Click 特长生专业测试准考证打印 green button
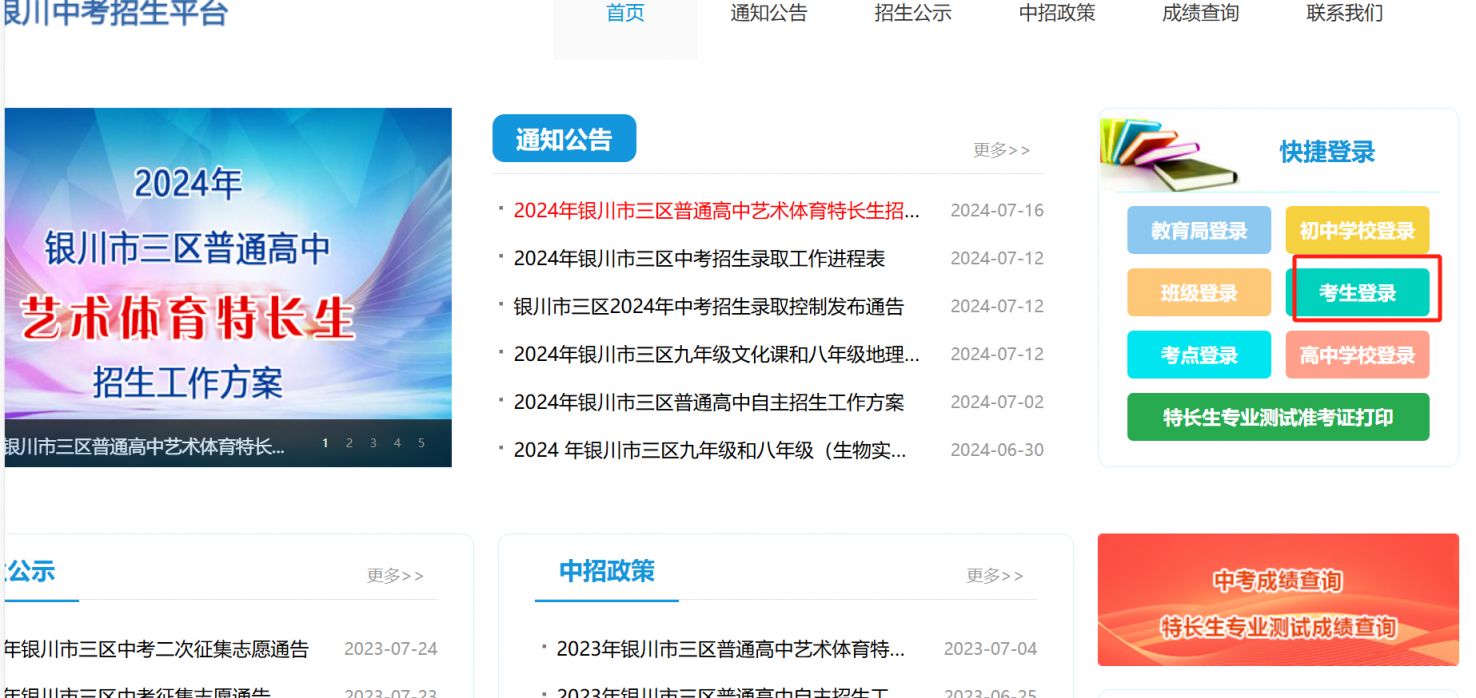1476x698 pixels. pos(1278,417)
